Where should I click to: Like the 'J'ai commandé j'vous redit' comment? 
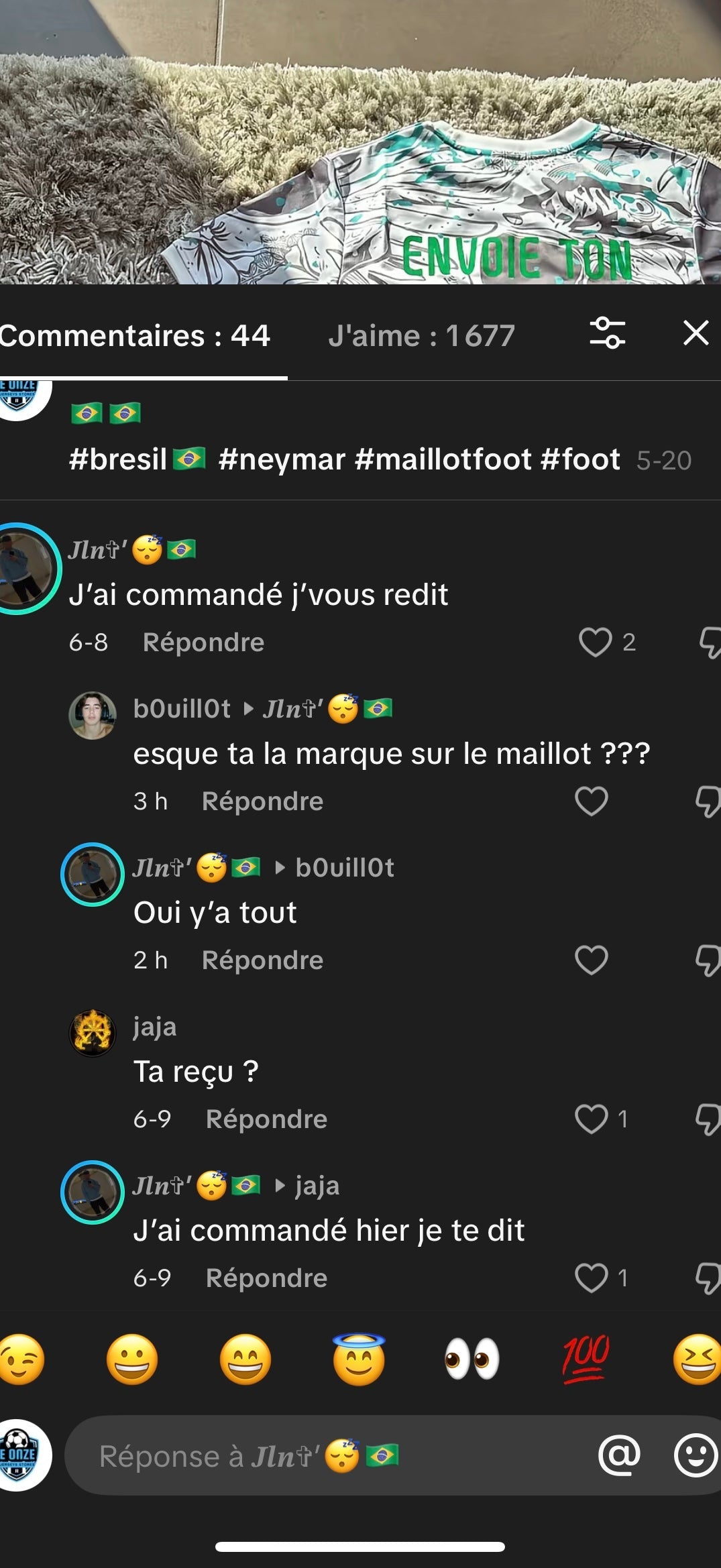595,642
